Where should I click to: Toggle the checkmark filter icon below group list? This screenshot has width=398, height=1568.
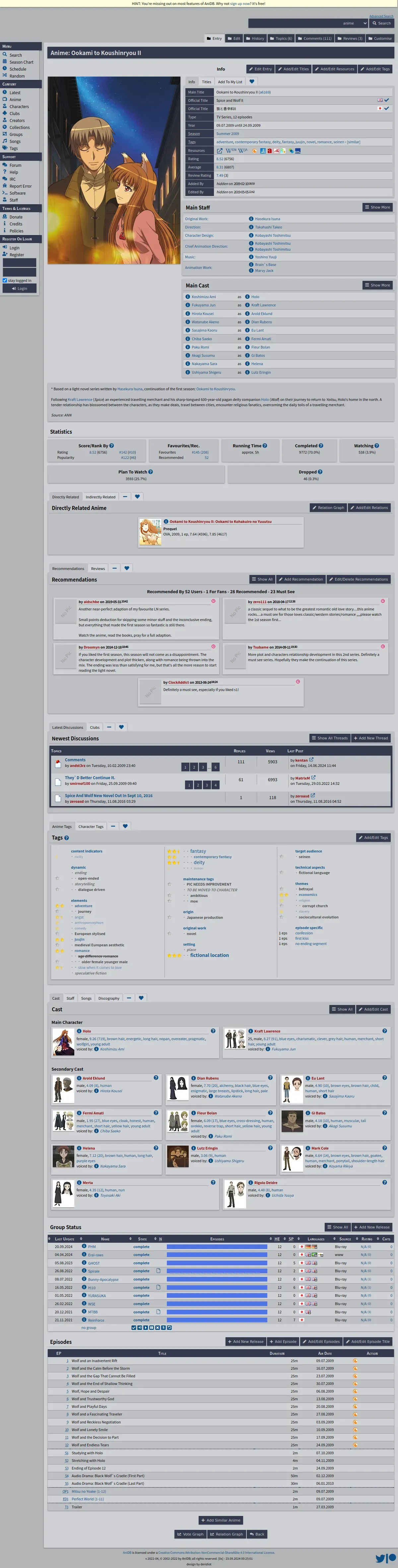pos(134,1328)
